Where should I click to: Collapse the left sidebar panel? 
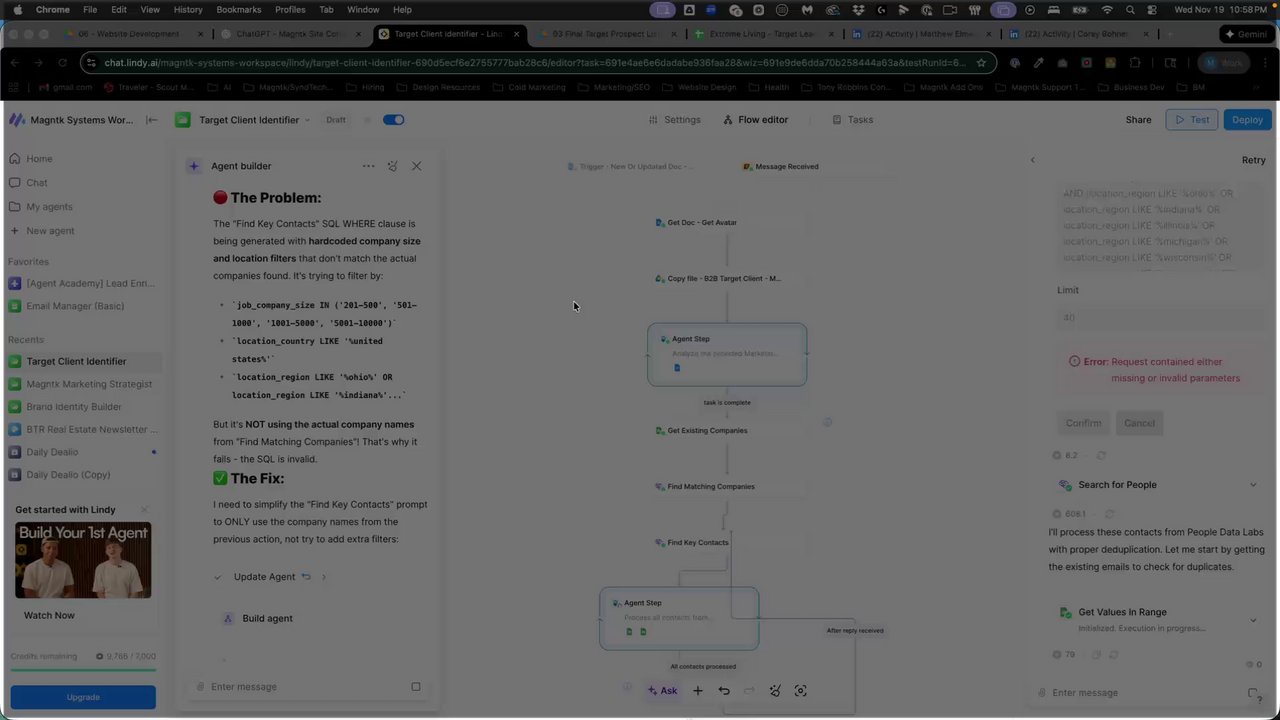click(152, 120)
